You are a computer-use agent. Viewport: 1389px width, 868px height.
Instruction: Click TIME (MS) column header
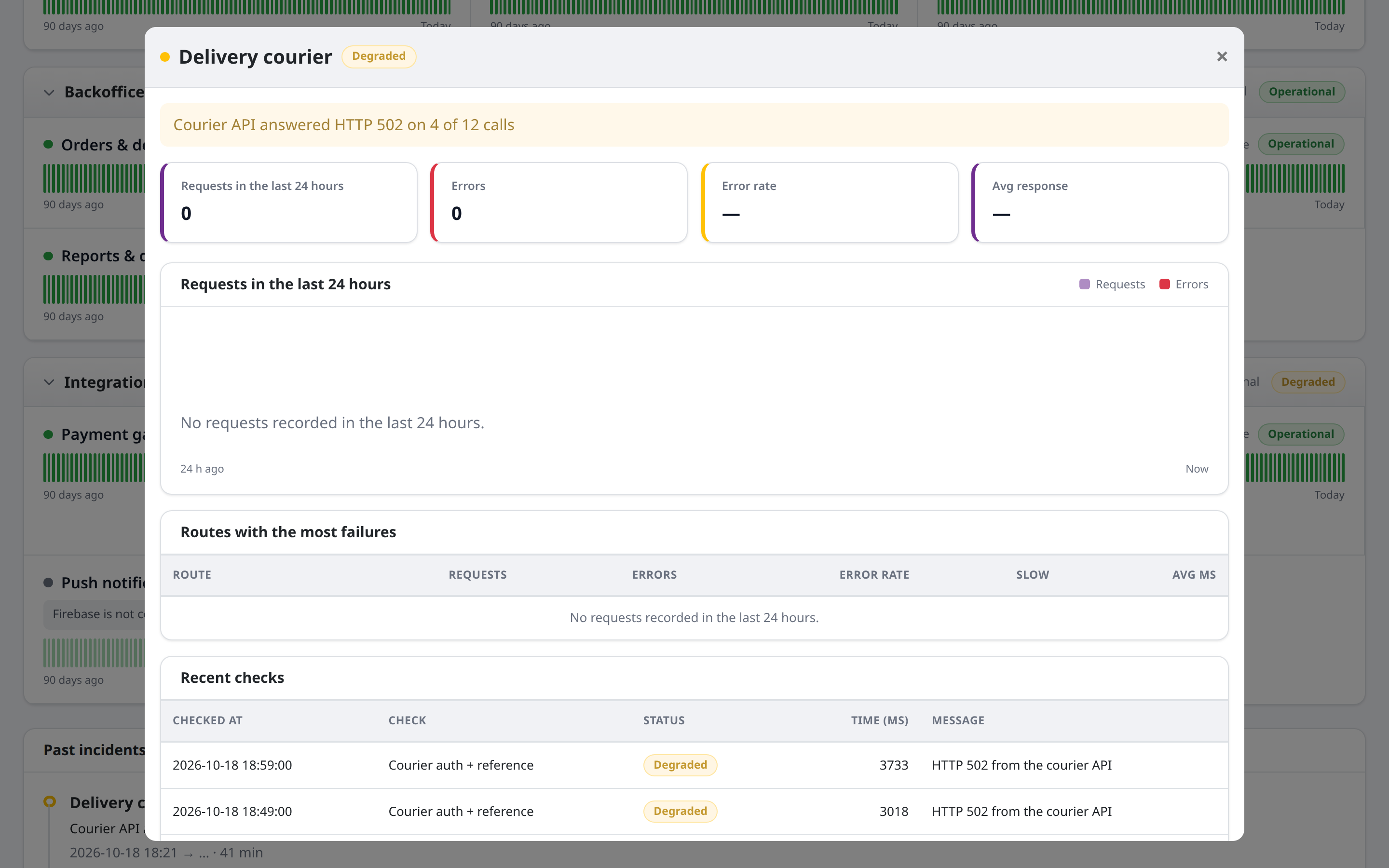point(879,720)
